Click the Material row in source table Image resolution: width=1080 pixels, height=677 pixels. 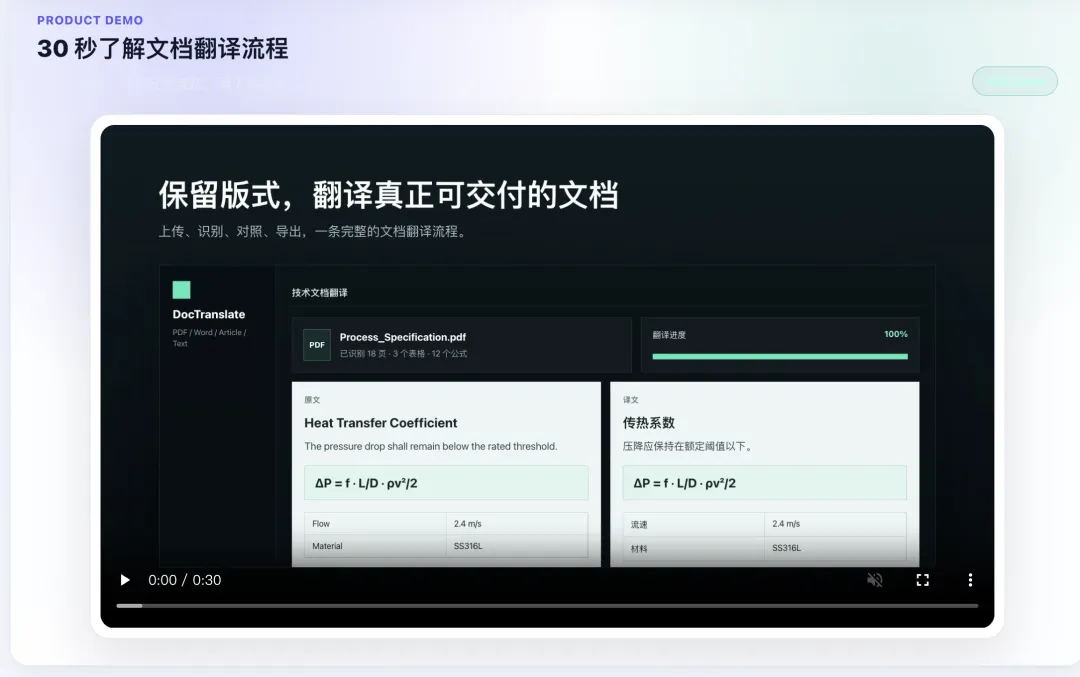(446, 546)
